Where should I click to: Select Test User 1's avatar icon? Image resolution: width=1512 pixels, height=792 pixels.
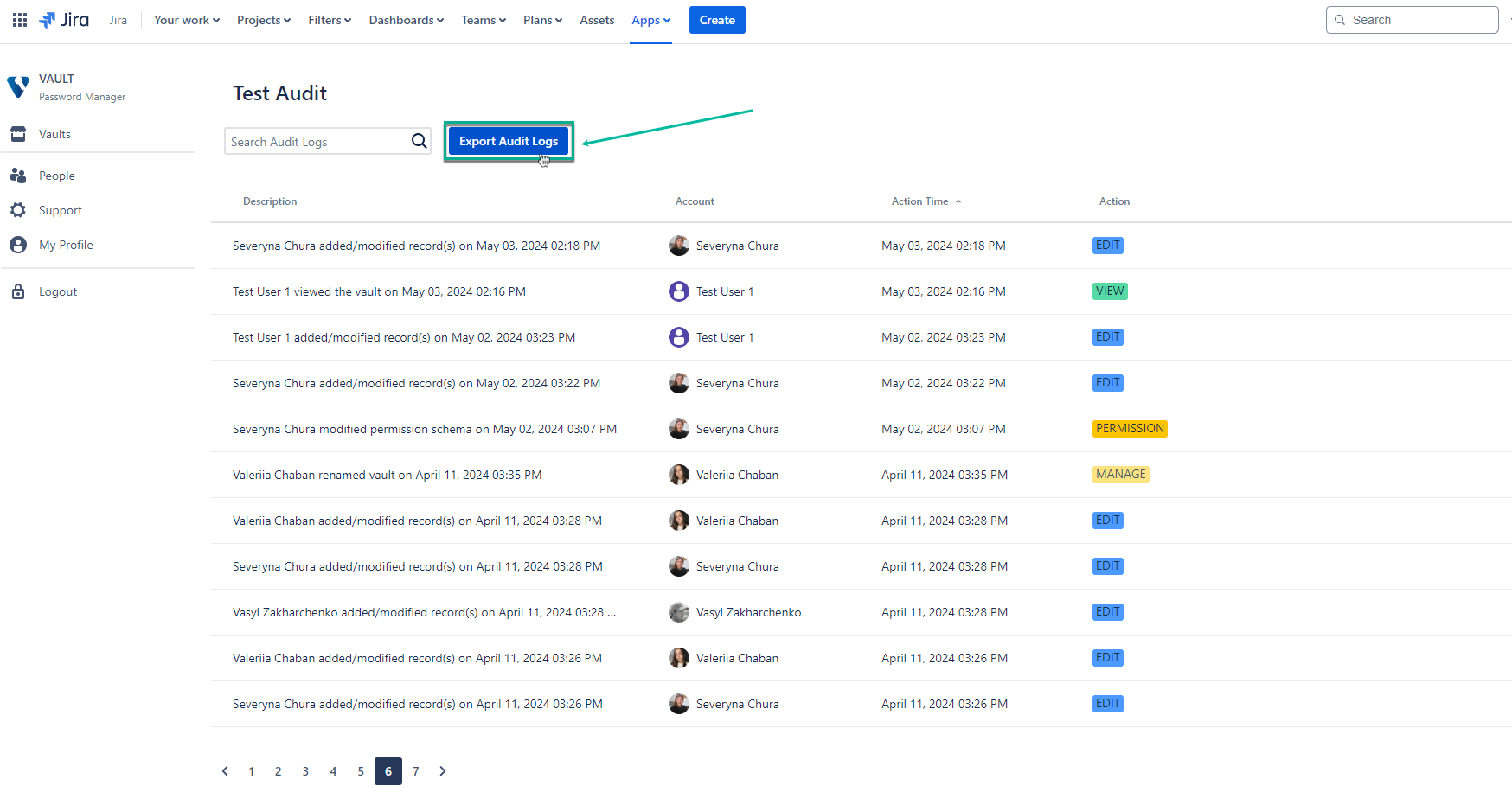[x=679, y=291]
